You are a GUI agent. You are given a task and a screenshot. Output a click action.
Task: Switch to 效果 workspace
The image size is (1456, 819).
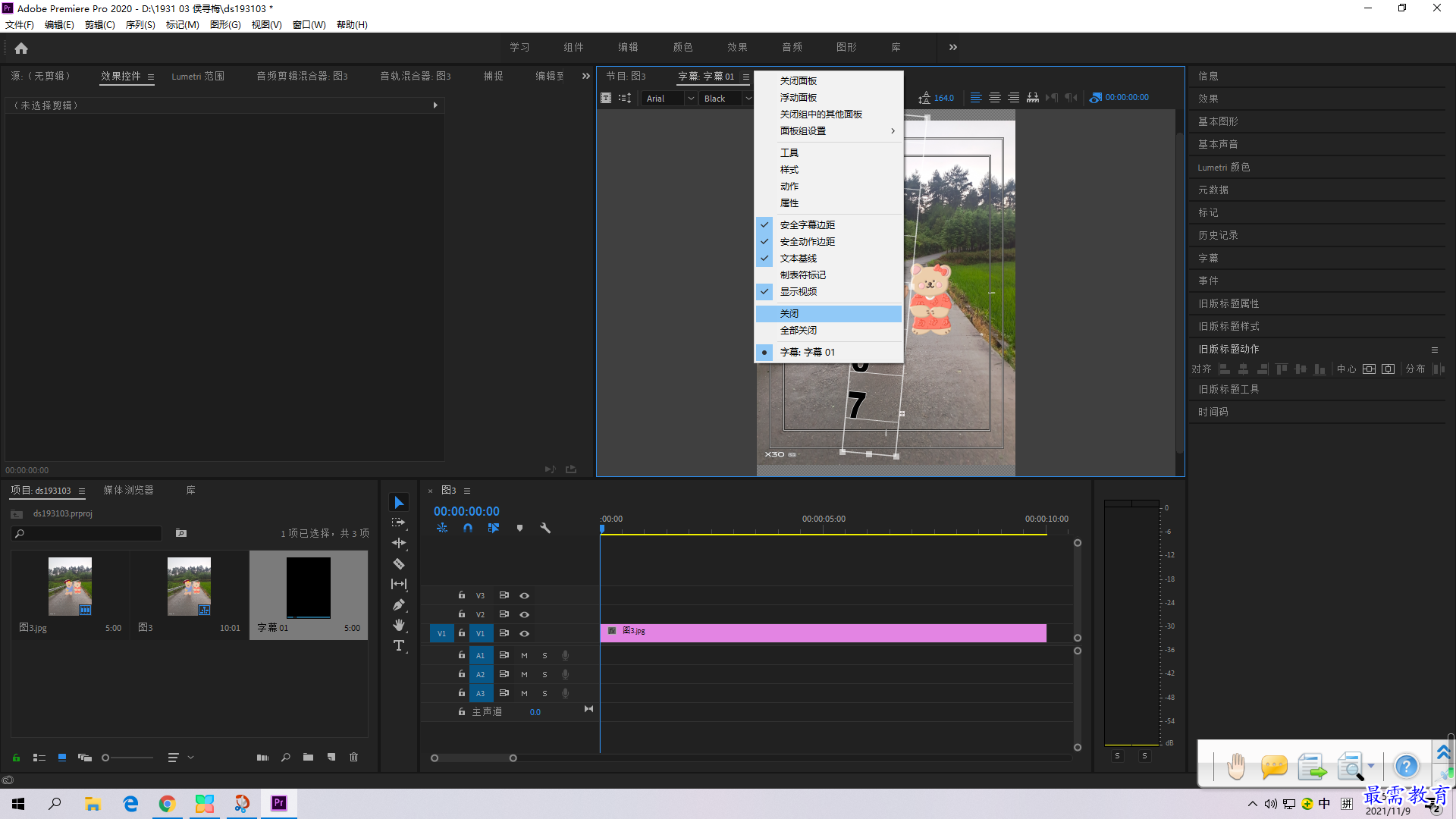(x=737, y=47)
